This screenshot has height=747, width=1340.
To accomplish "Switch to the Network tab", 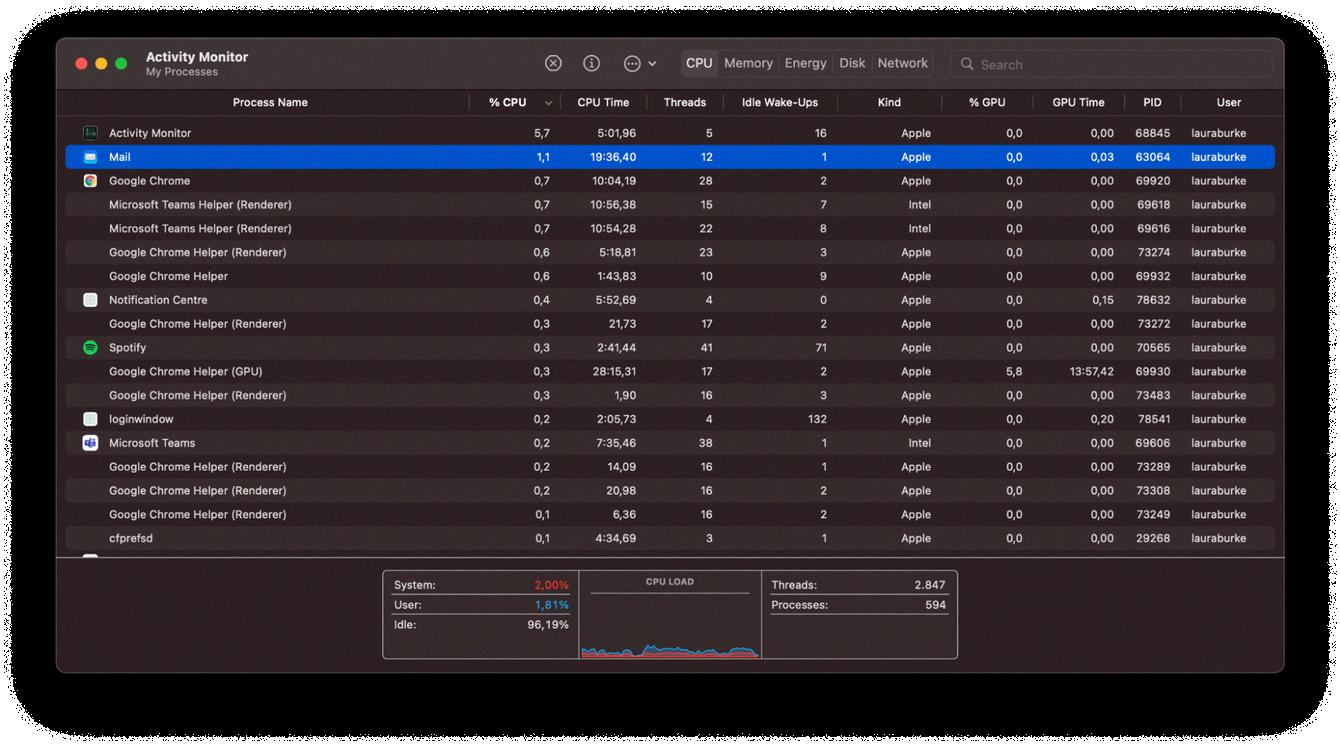I will [903, 63].
